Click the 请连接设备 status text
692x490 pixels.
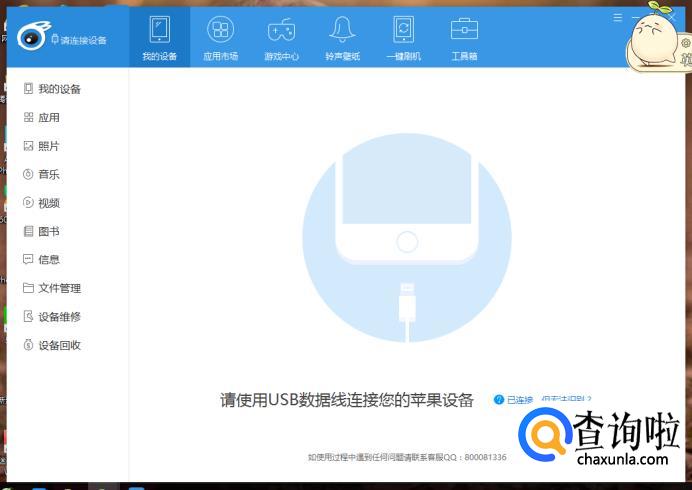83,40
